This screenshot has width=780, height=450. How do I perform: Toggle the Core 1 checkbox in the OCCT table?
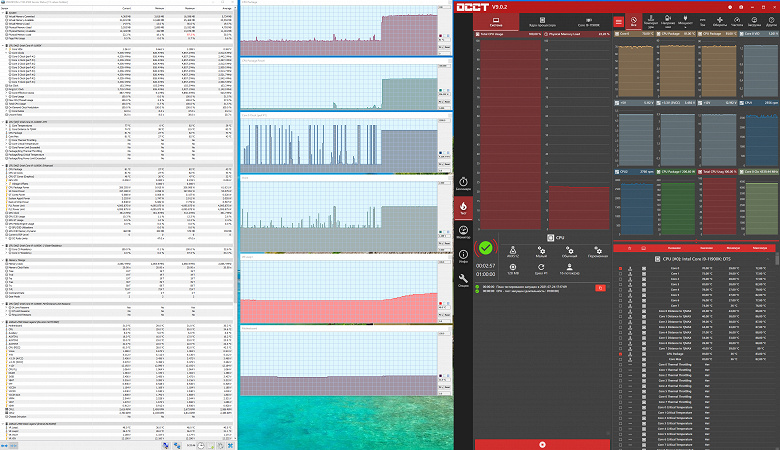[x=620, y=273]
